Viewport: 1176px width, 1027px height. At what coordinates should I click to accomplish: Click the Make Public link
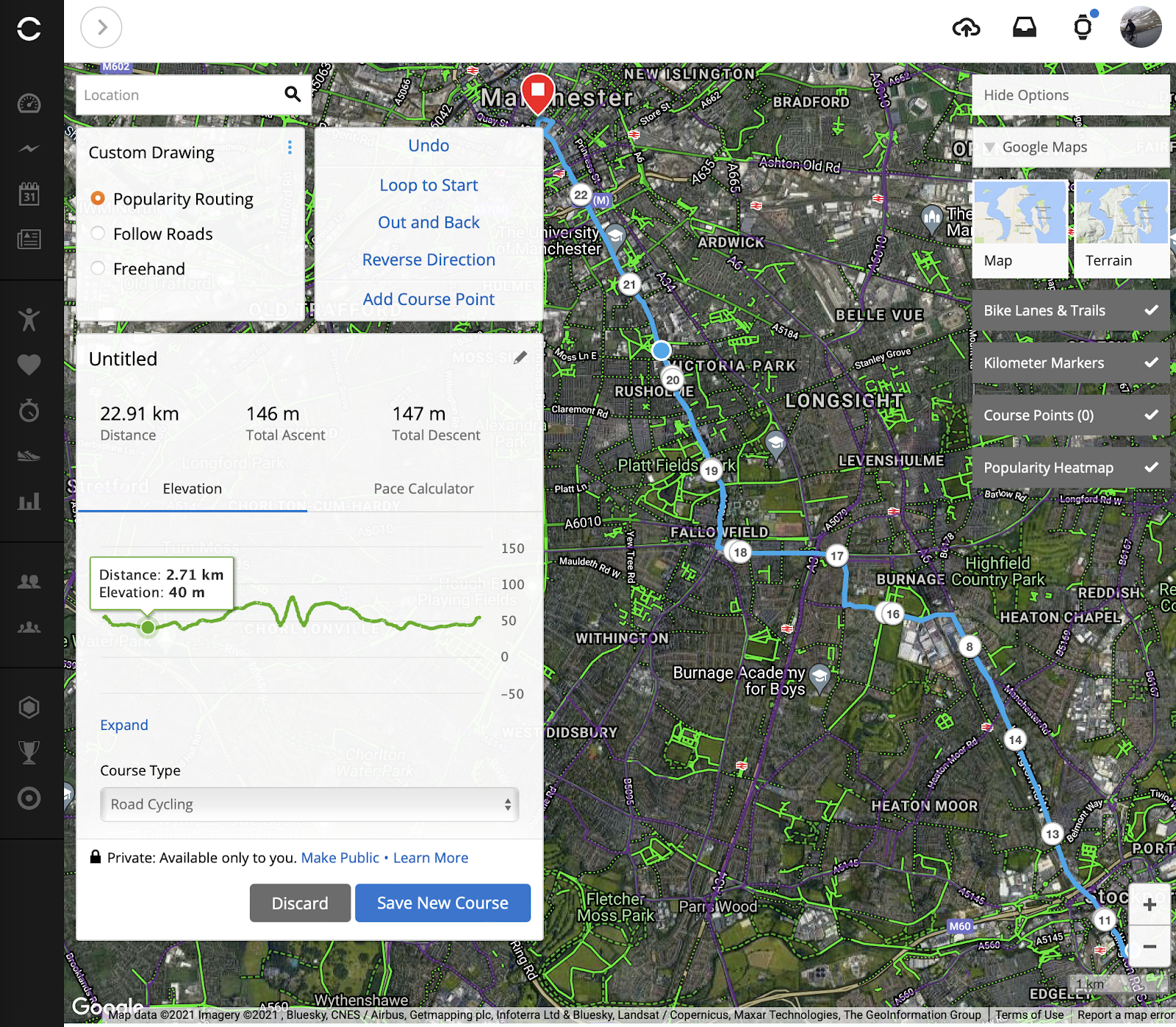tap(340, 858)
